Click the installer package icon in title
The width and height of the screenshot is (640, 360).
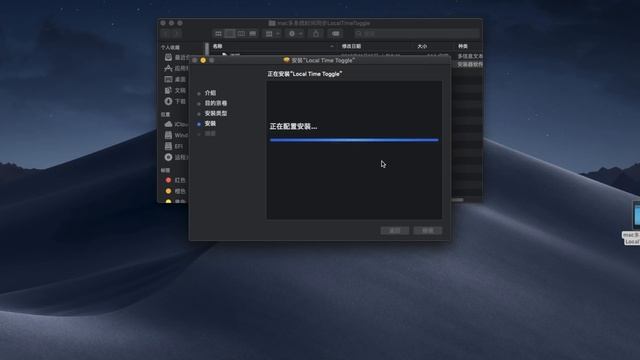tap(287, 60)
